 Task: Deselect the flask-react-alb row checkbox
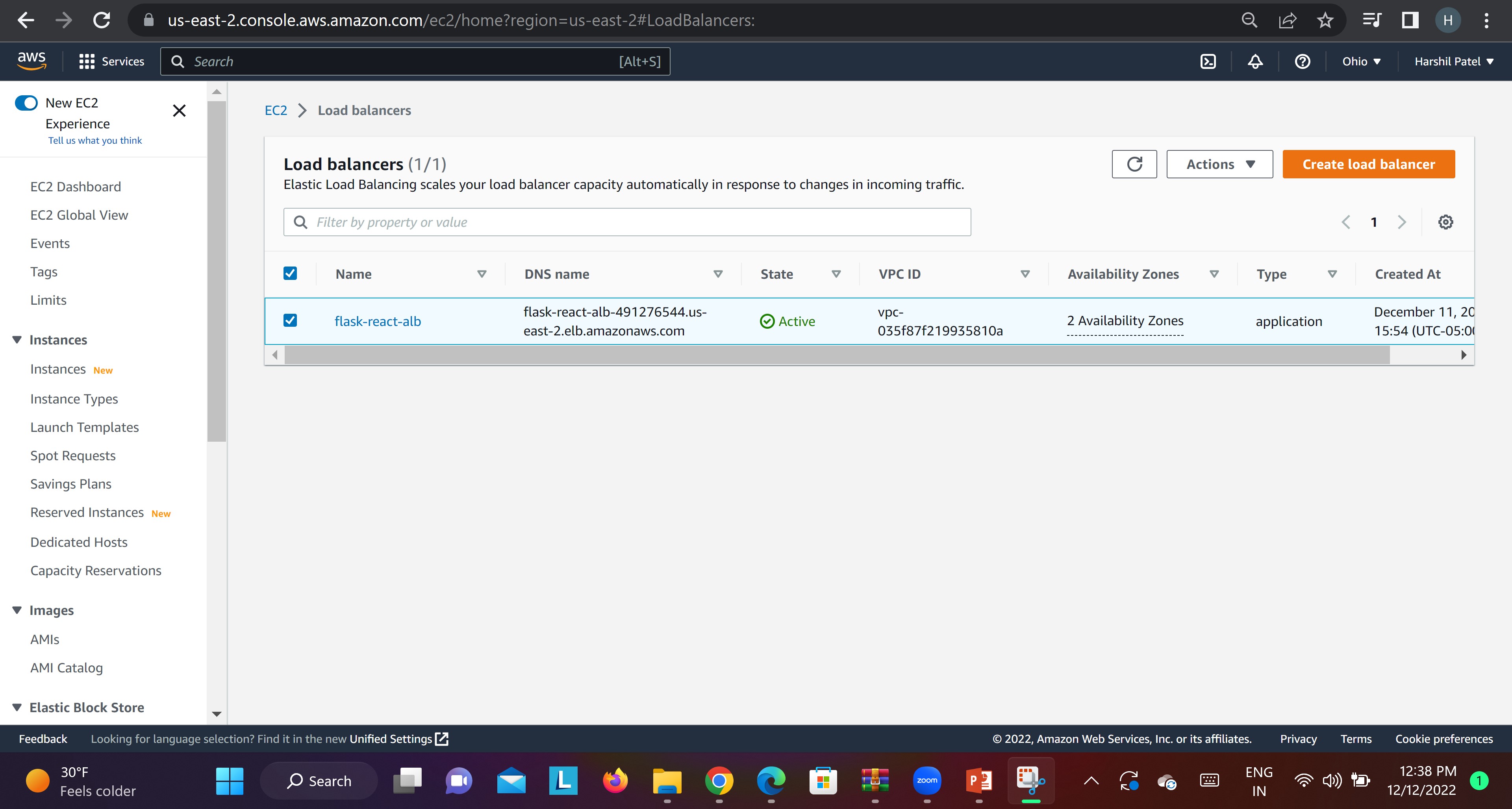point(290,320)
